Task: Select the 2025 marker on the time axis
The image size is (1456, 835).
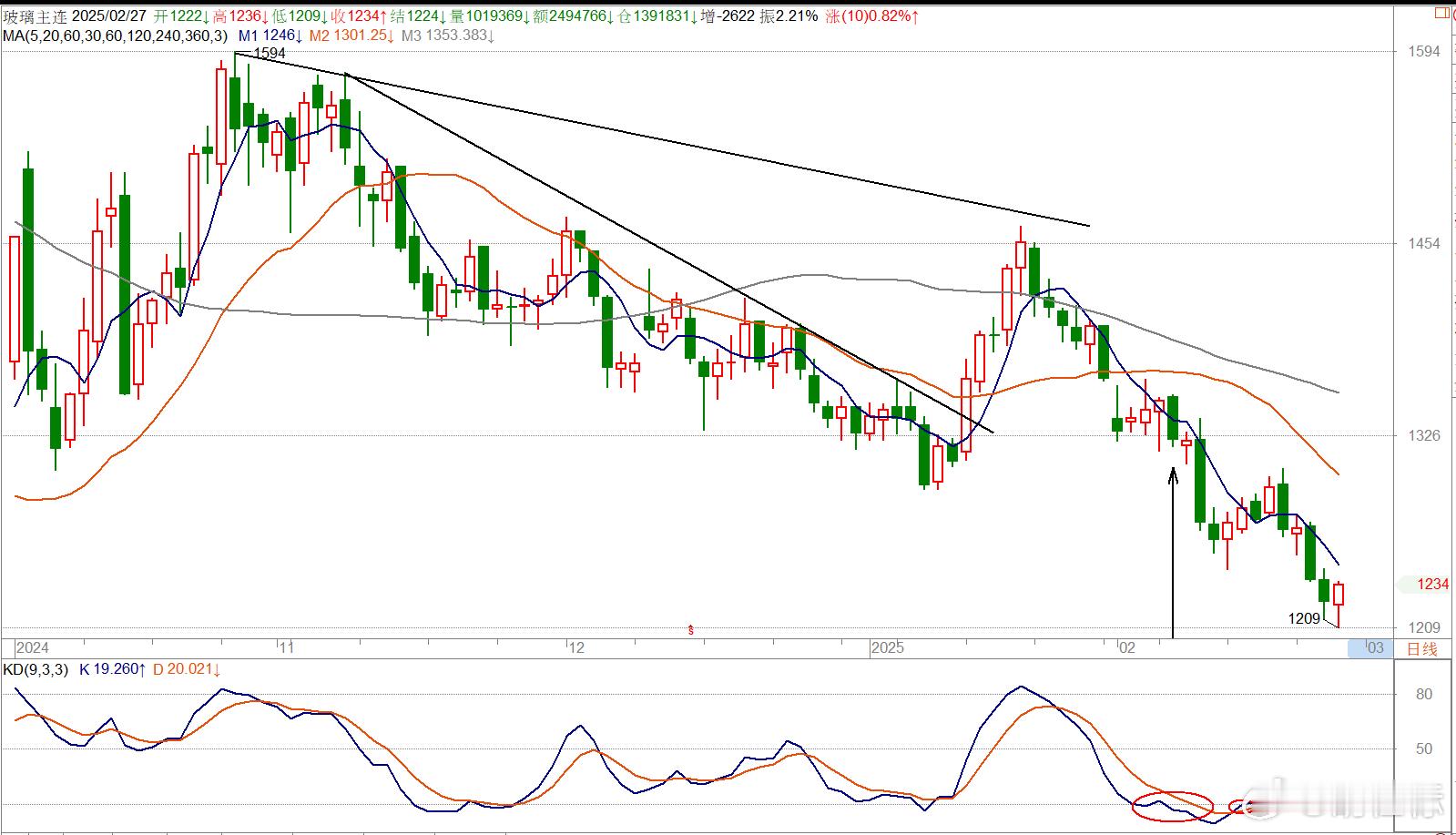Action: tap(887, 648)
